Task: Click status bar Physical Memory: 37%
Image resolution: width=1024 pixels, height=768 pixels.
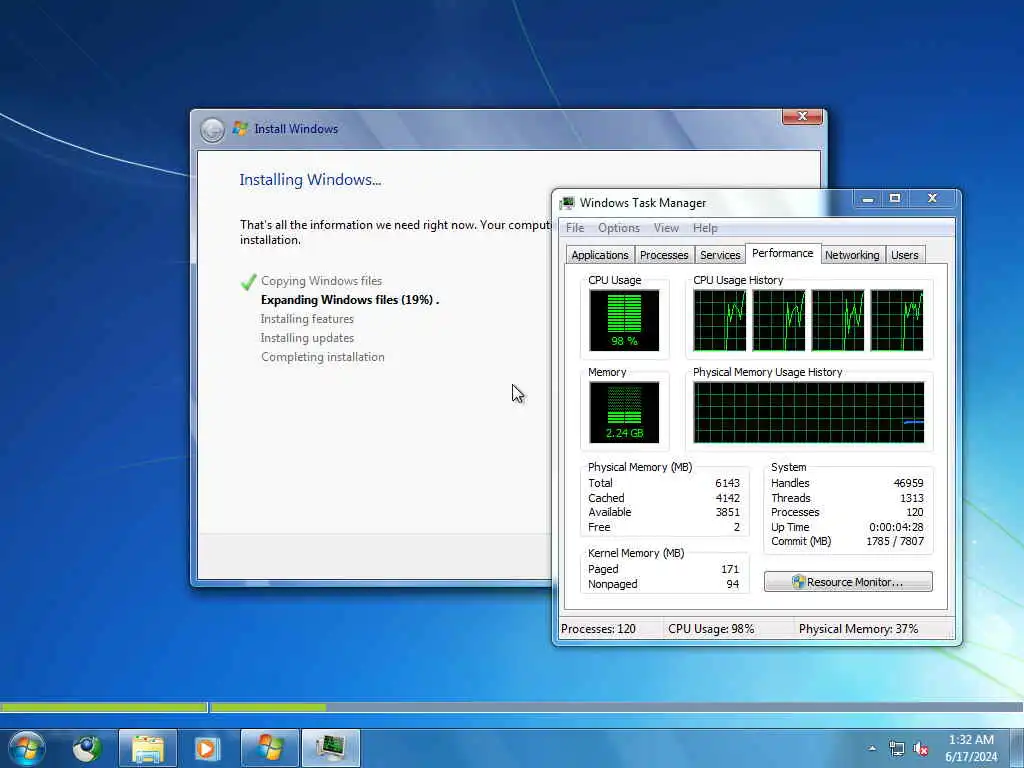Action: (x=858, y=629)
